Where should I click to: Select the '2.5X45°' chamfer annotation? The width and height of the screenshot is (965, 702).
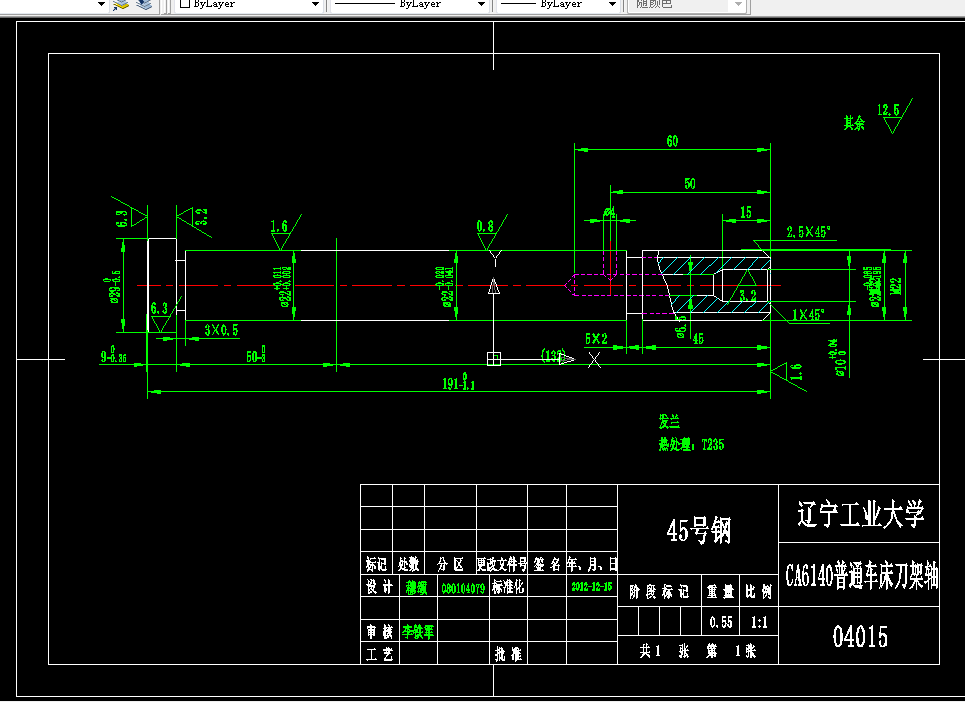pos(809,233)
